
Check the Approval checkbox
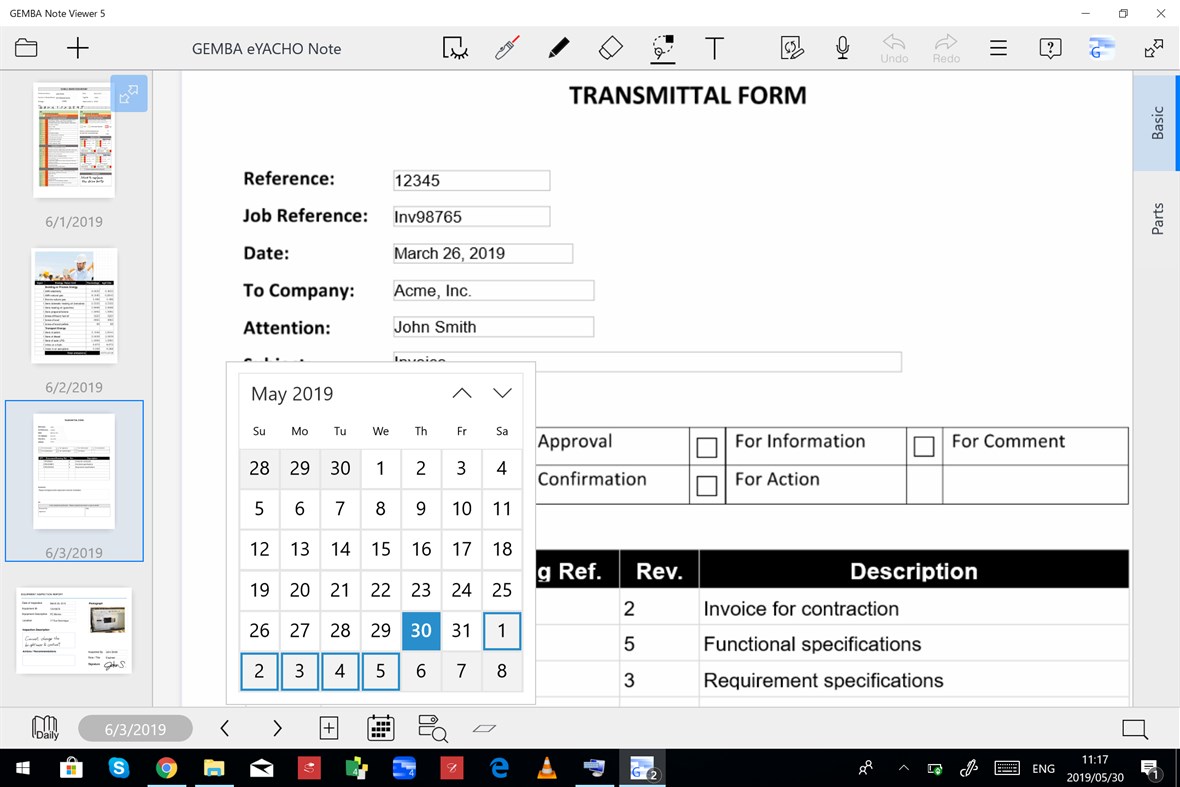[708, 446]
